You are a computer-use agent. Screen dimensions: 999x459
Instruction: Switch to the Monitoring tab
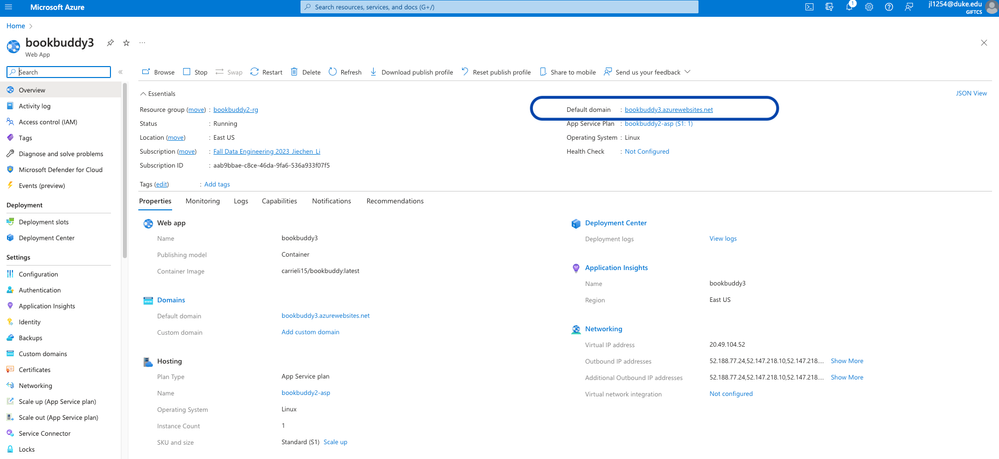tap(203, 201)
